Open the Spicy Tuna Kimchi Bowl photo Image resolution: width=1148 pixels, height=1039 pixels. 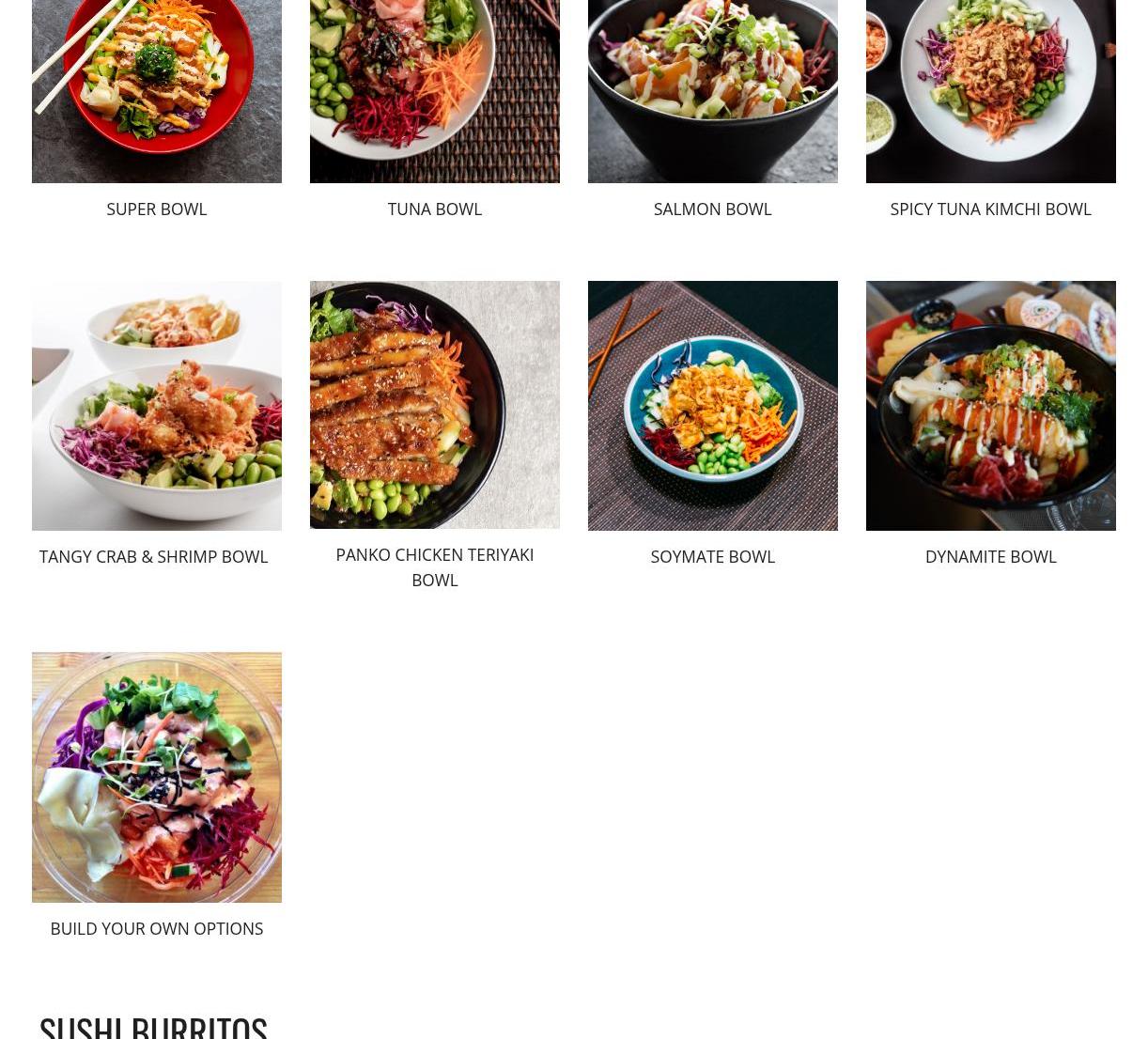coord(991,91)
